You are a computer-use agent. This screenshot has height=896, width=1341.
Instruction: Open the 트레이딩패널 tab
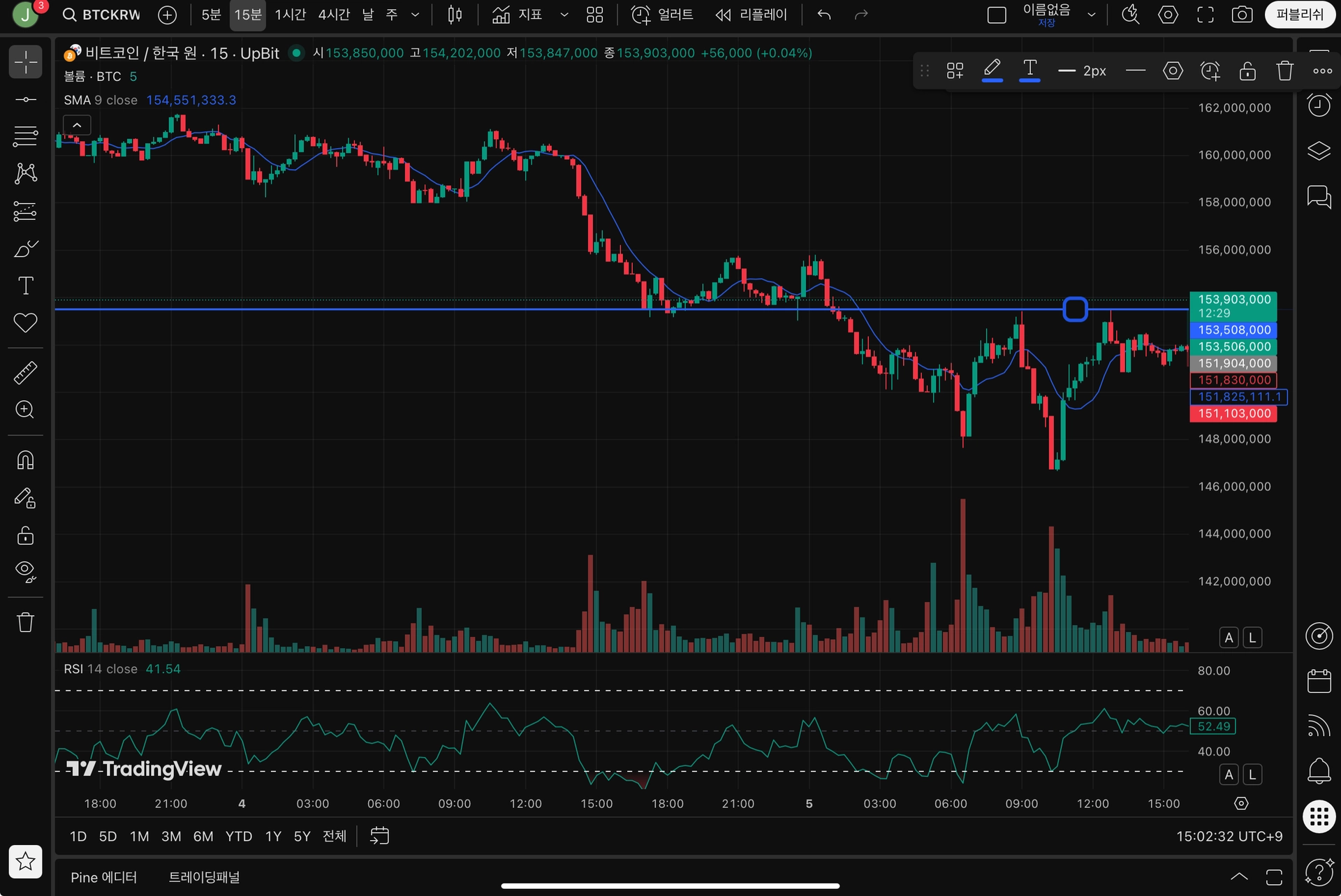pyautogui.click(x=204, y=877)
